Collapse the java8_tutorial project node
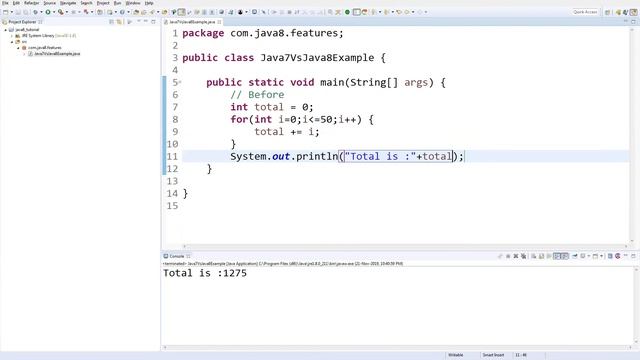This screenshot has width=640, height=360. click(6, 30)
